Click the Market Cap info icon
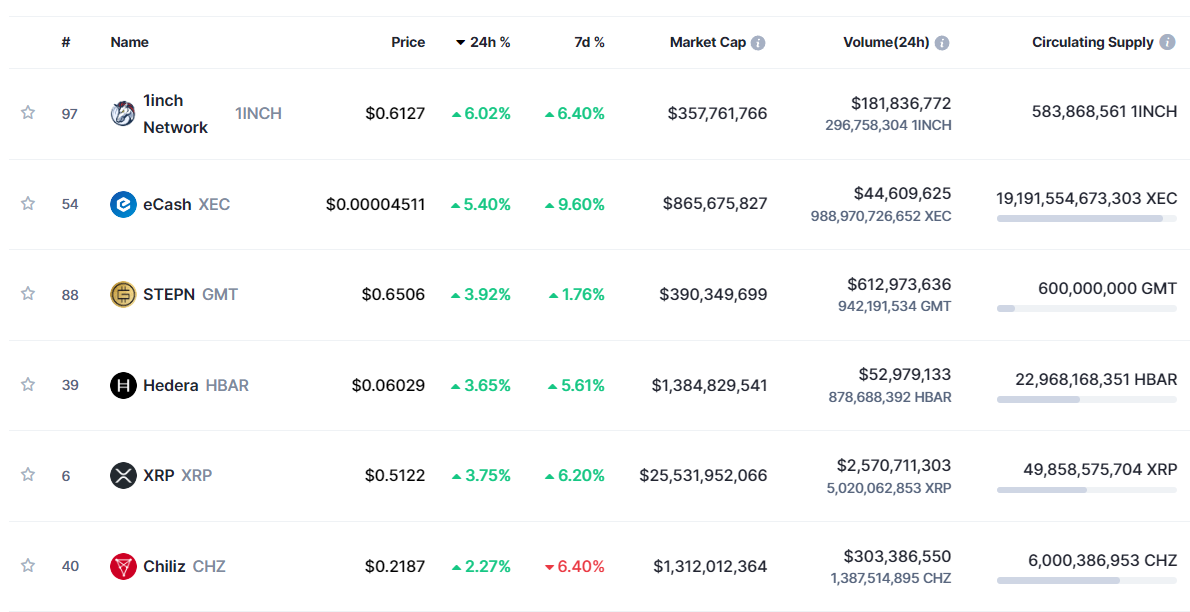 (758, 43)
